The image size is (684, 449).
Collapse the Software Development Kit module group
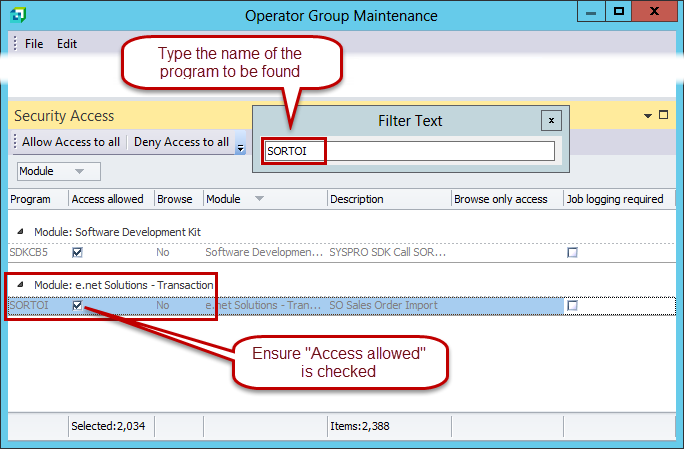[23, 232]
